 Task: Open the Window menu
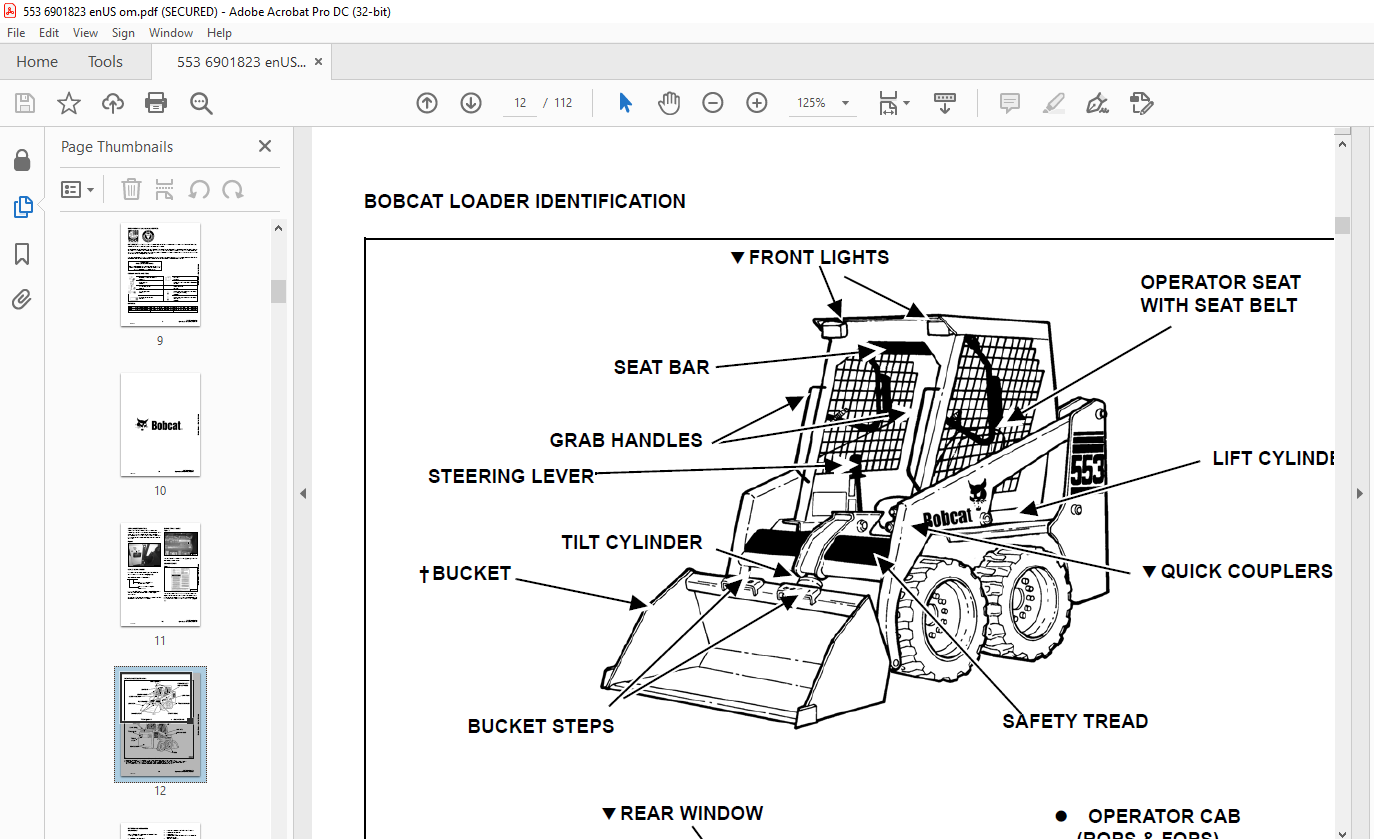click(x=171, y=33)
